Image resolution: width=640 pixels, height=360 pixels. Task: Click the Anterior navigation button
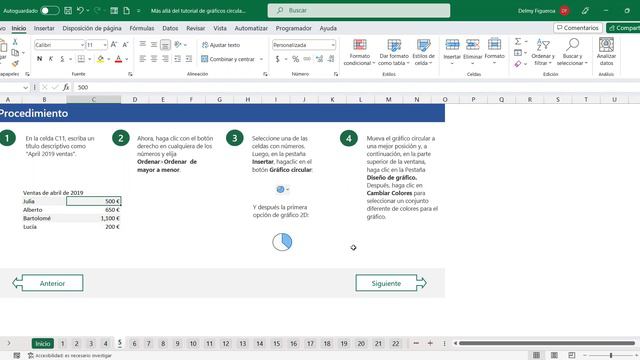coord(48,283)
